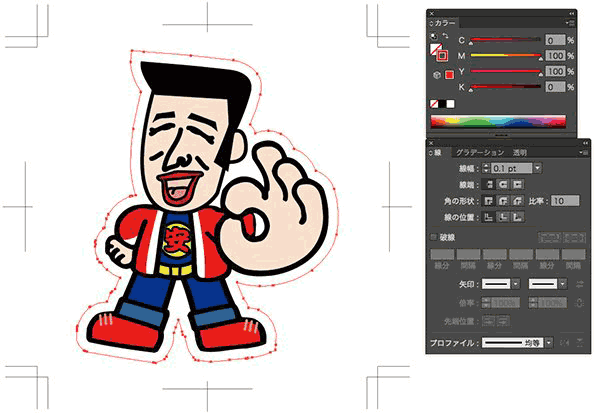This screenshot has height=413, width=600.
Task: Select the miter join corner shape icon
Action: click(489, 201)
